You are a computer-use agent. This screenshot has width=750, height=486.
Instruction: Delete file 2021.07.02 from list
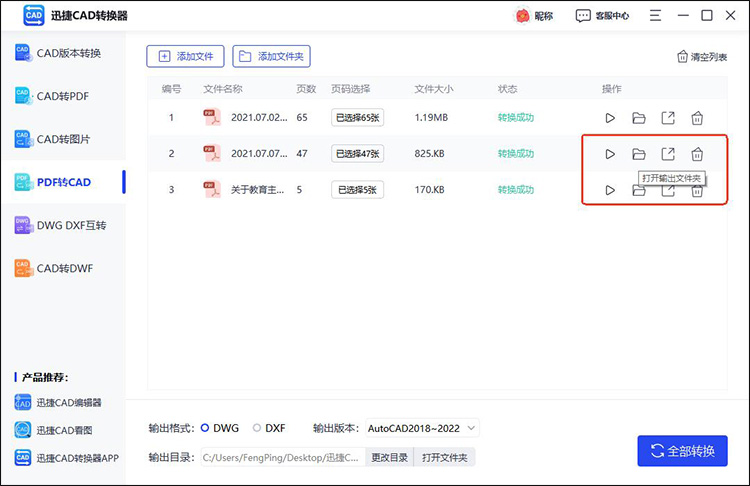coord(697,118)
